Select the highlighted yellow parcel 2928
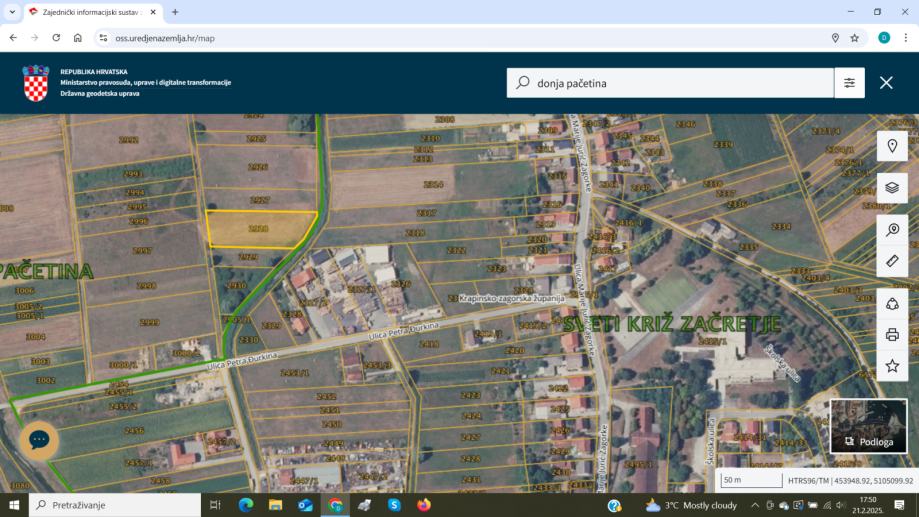 pyautogui.click(x=258, y=229)
